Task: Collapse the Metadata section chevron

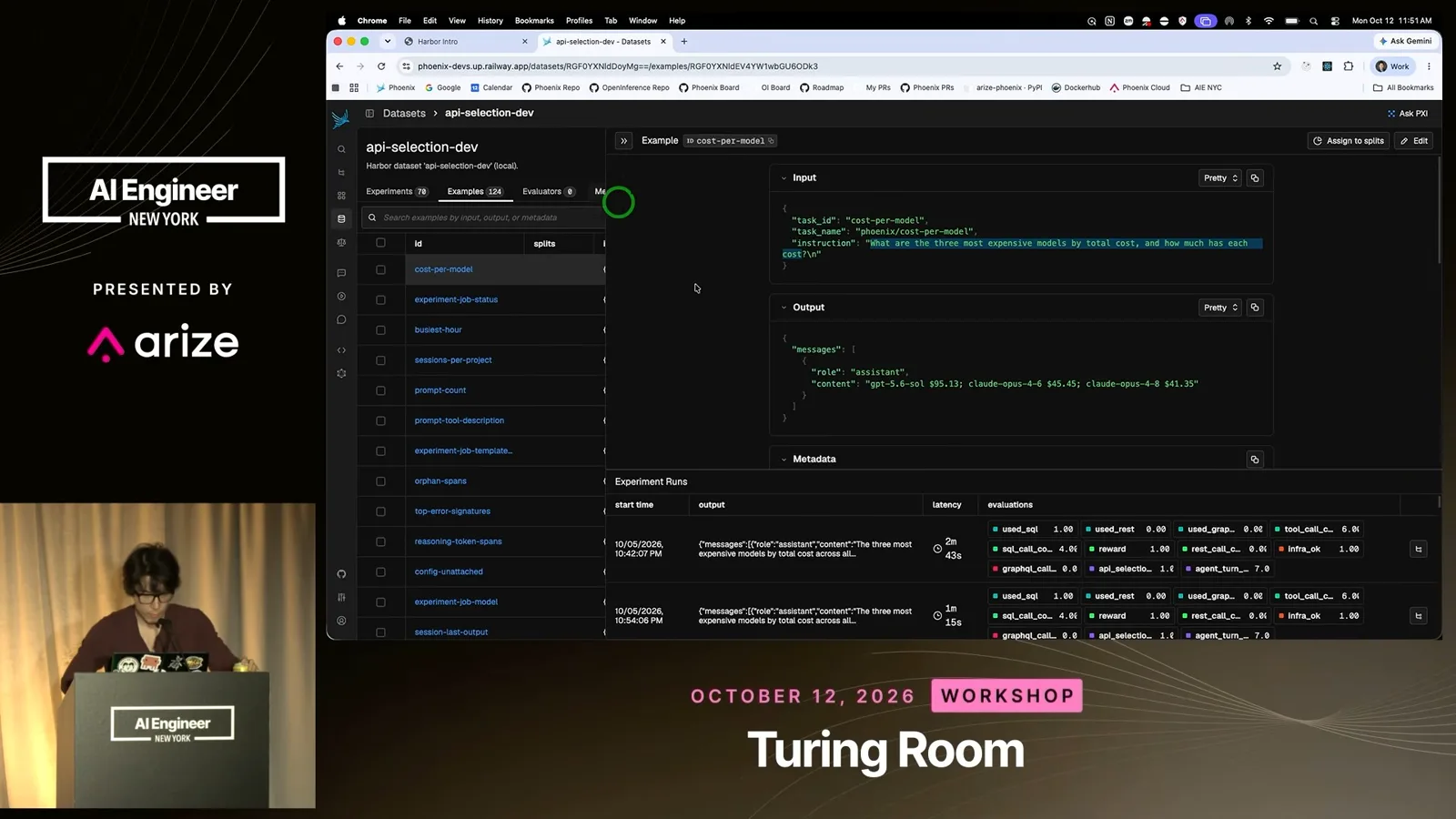Action: 784,460
